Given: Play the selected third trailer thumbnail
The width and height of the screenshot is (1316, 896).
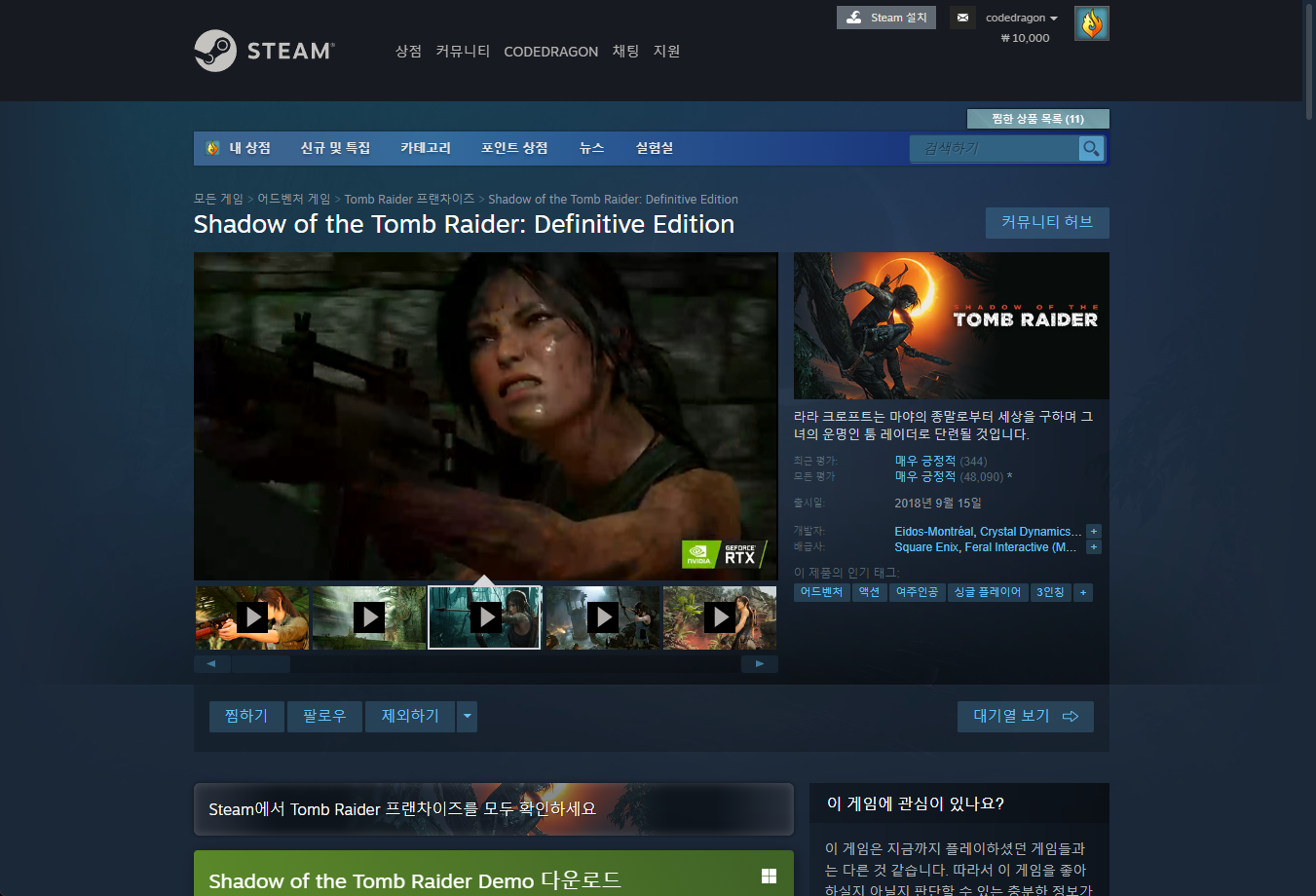Looking at the screenshot, I should pos(485,617).
